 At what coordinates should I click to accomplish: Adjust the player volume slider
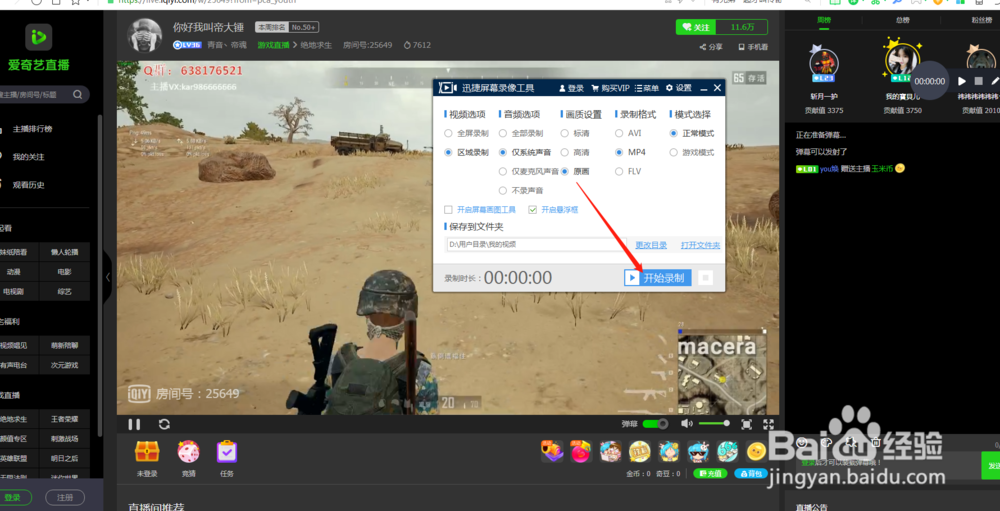point(714,424)
